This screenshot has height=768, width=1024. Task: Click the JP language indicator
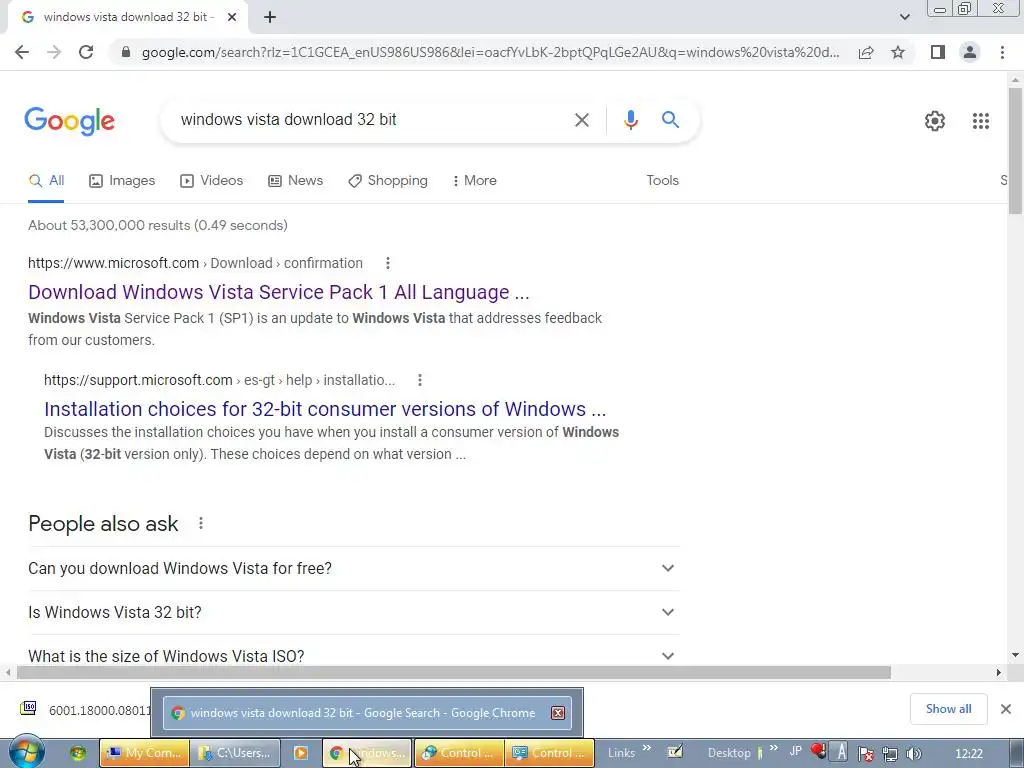coord(795,751)
